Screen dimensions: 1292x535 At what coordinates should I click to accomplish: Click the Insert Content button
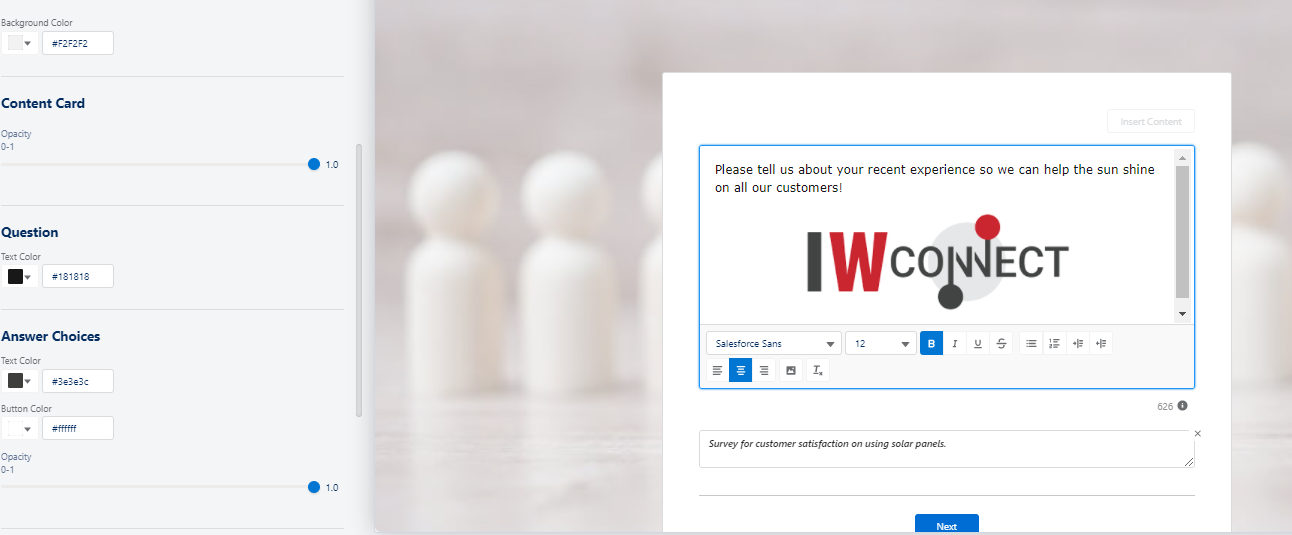pos(1151,122)
